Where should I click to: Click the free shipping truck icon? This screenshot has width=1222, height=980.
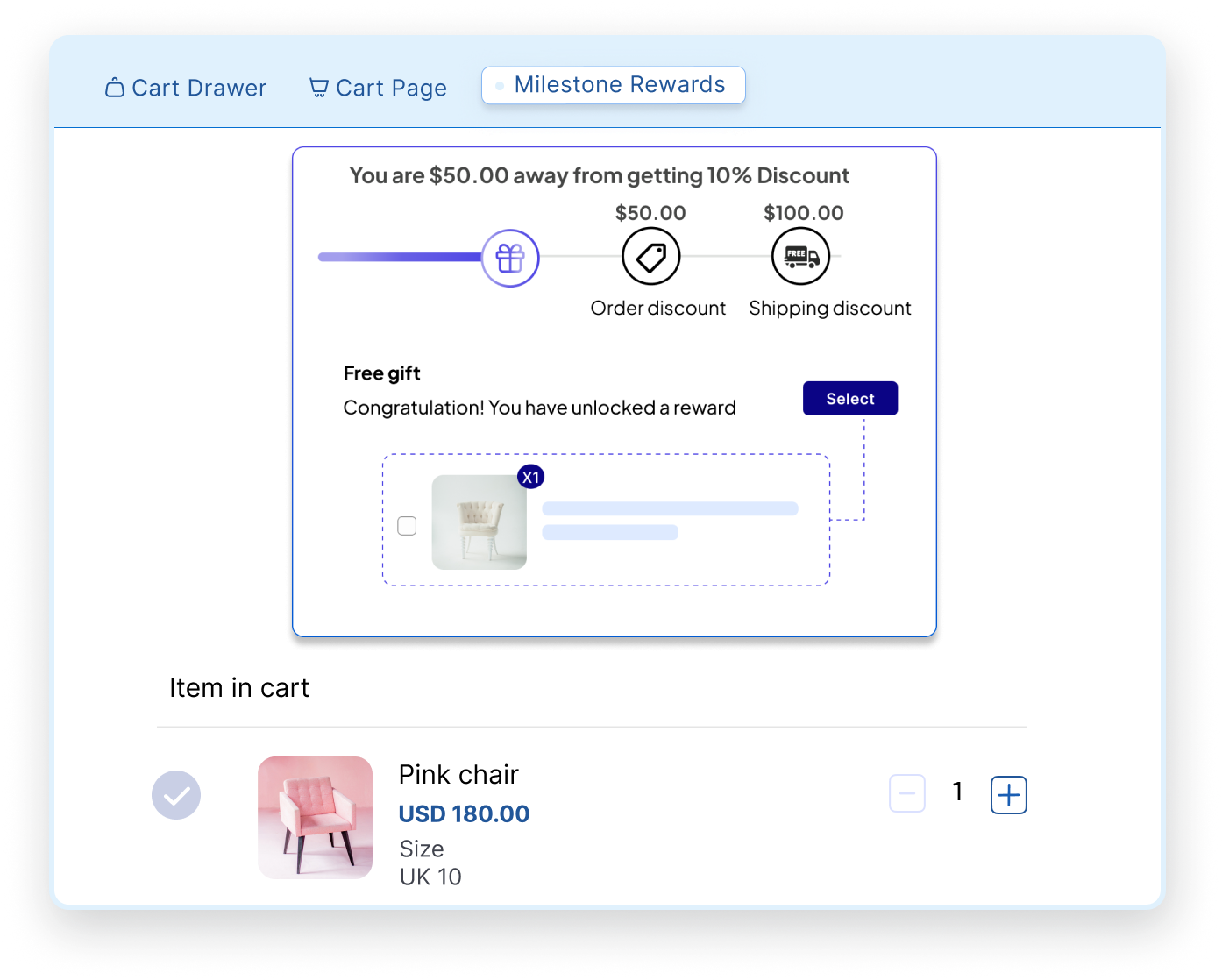click(800, 257)
